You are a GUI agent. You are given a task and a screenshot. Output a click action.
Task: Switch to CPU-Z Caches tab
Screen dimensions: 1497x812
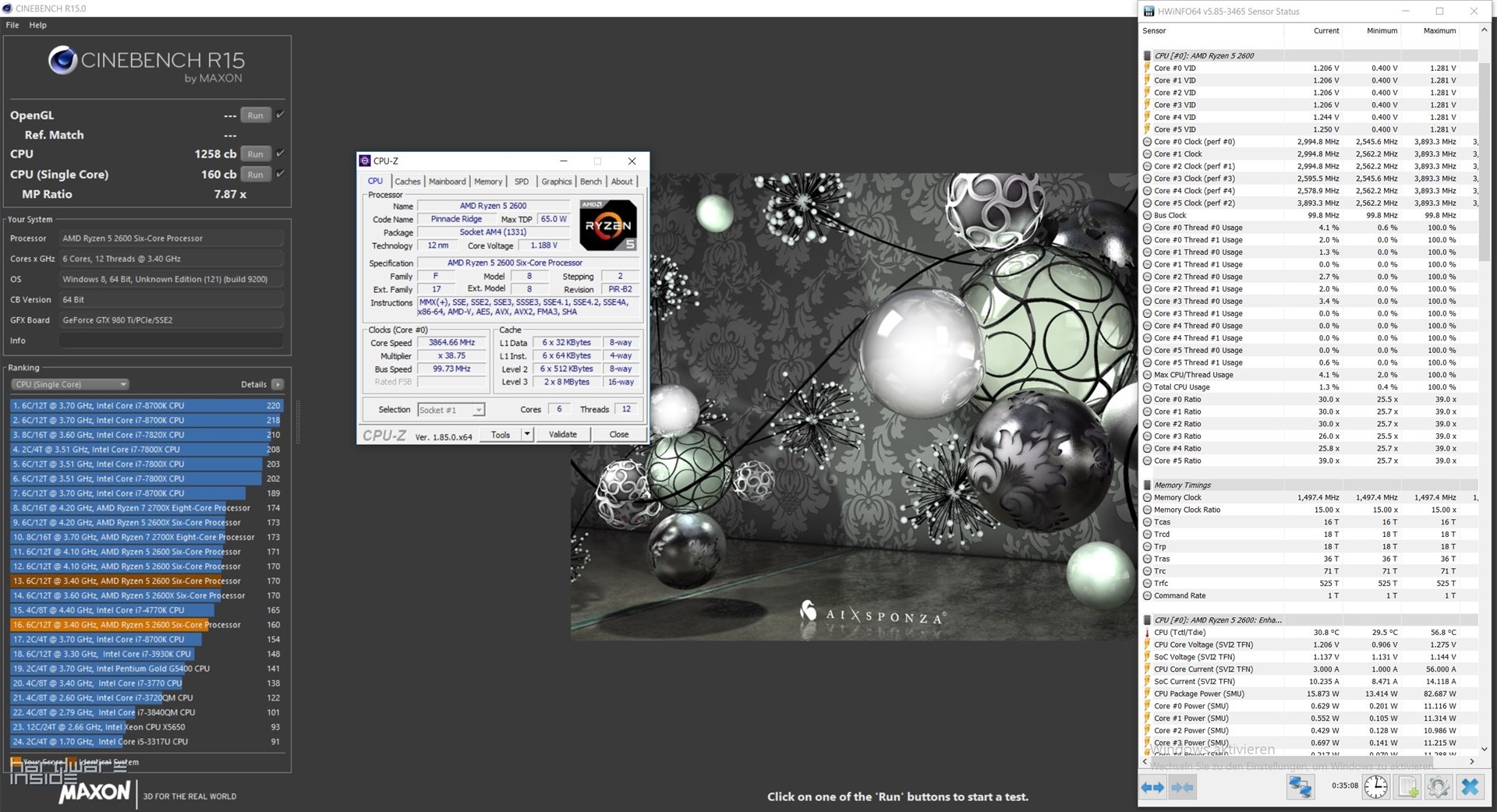(x=407, y=182)
